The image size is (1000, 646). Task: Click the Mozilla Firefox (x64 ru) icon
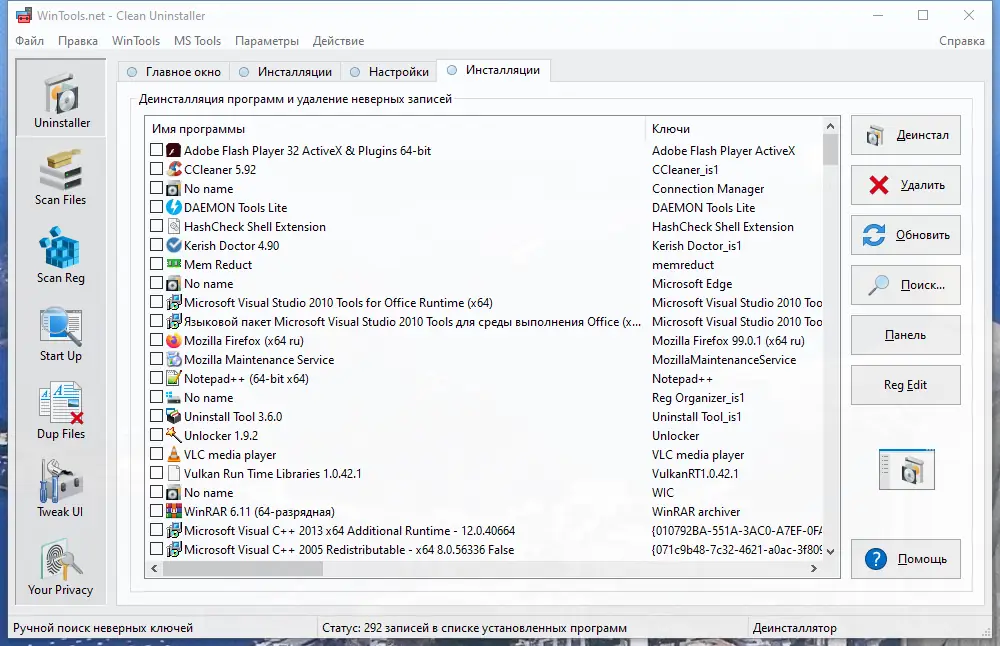click(x=173, y=341)
